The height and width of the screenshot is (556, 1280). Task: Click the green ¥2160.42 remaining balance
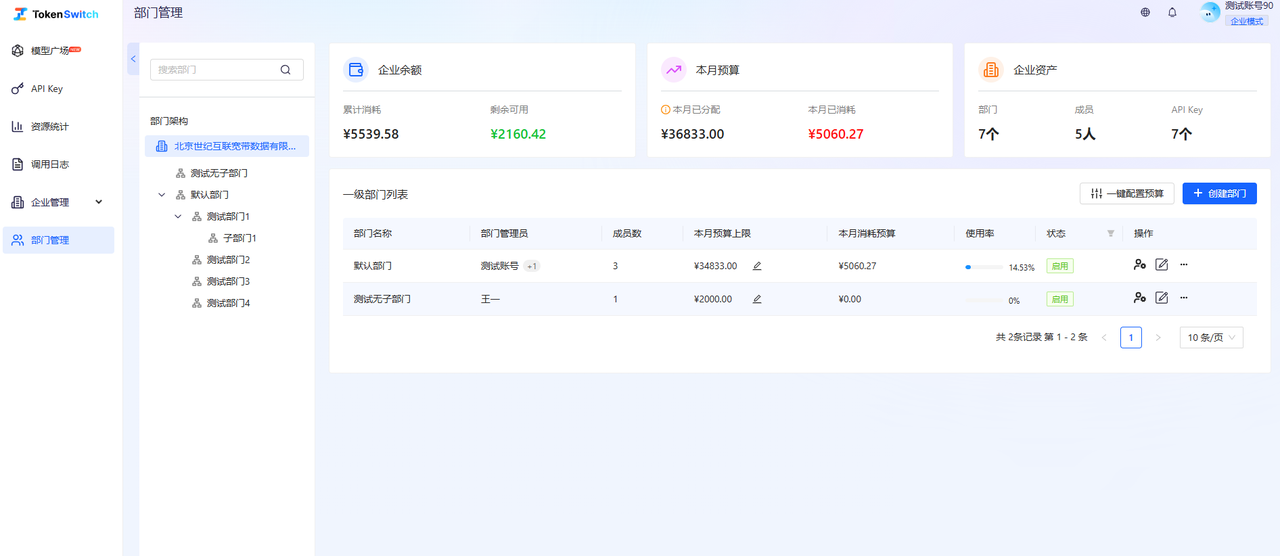click(518, 134)
